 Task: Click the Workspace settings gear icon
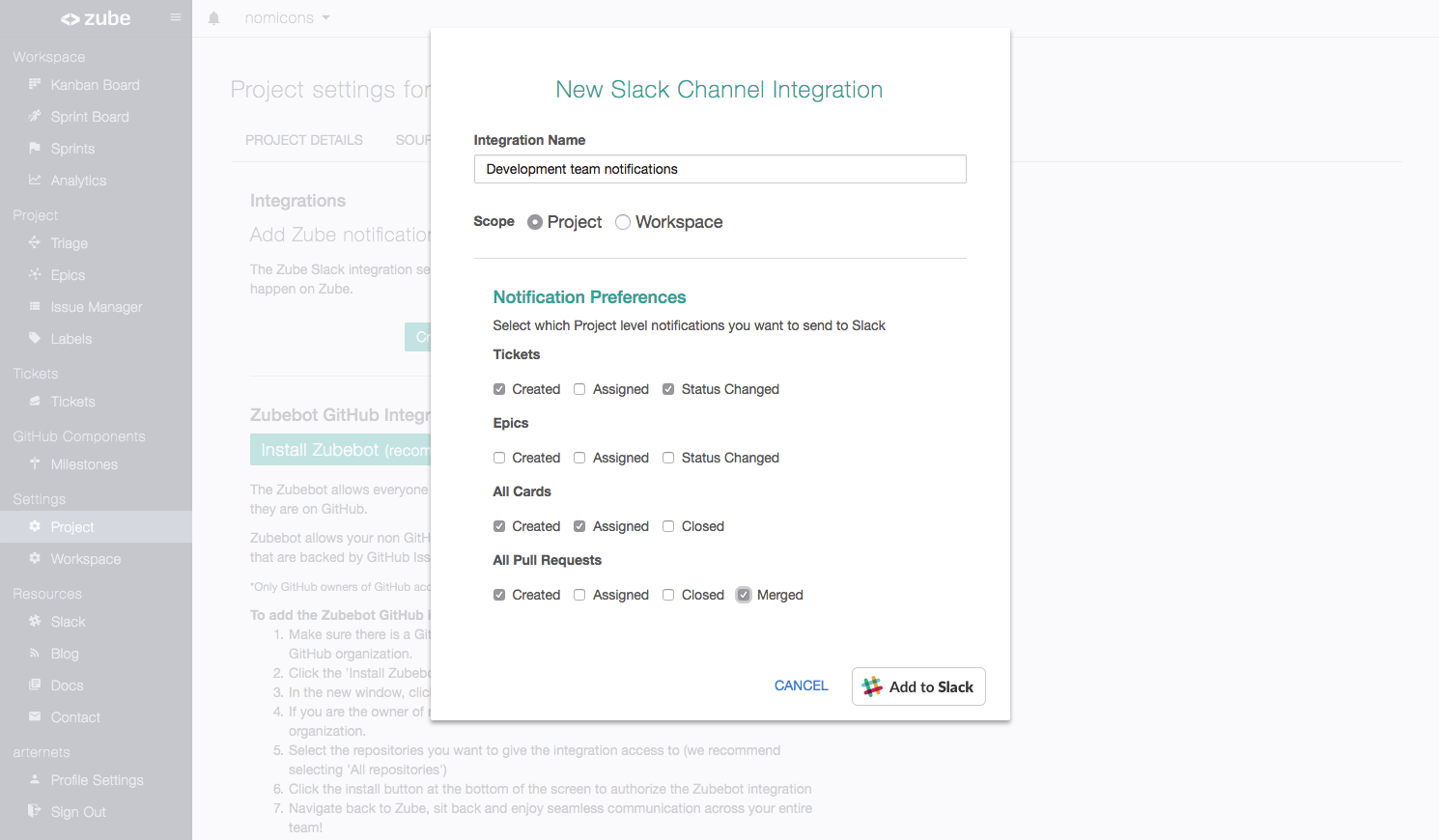35,558
